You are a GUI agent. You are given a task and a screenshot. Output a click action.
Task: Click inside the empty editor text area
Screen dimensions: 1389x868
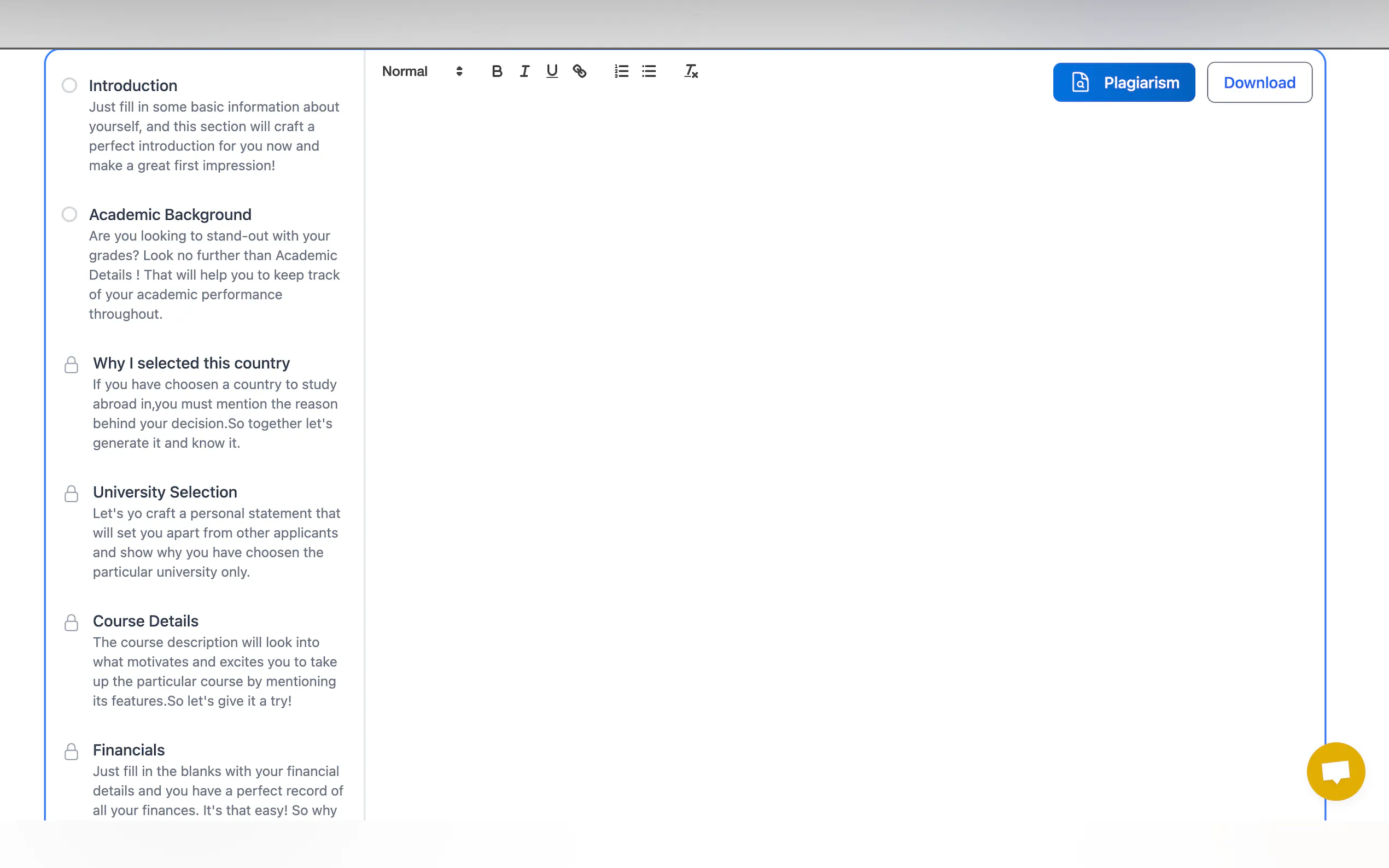(844, 402)
